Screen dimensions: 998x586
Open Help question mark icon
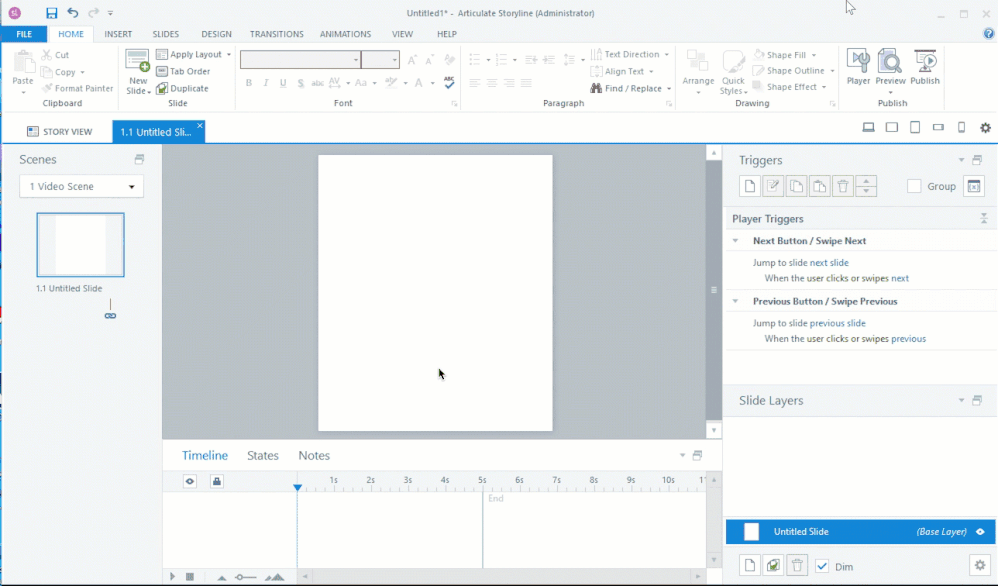(x=988, y=34)
